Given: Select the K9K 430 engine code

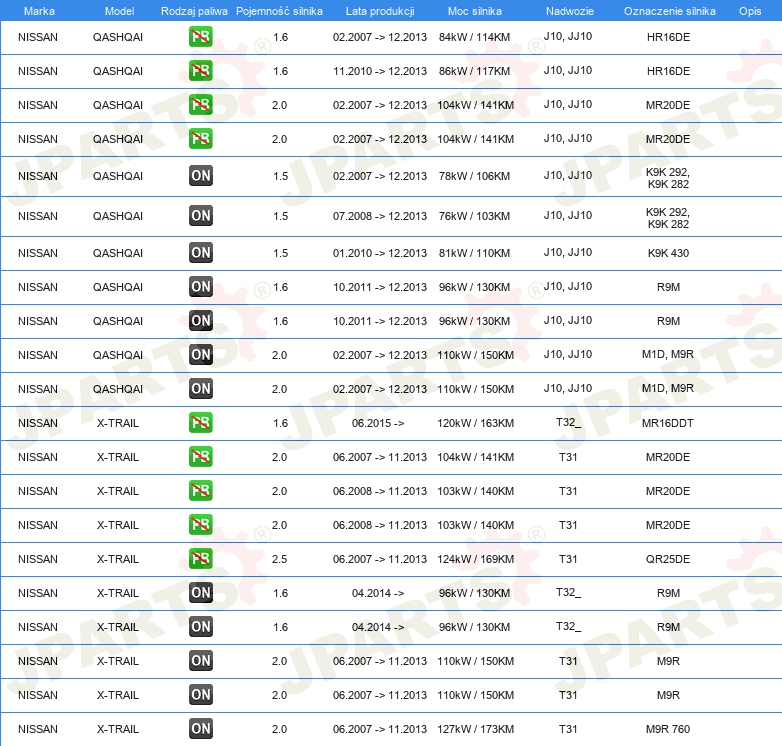Looking at the screenshot, I should coord(668,253).
